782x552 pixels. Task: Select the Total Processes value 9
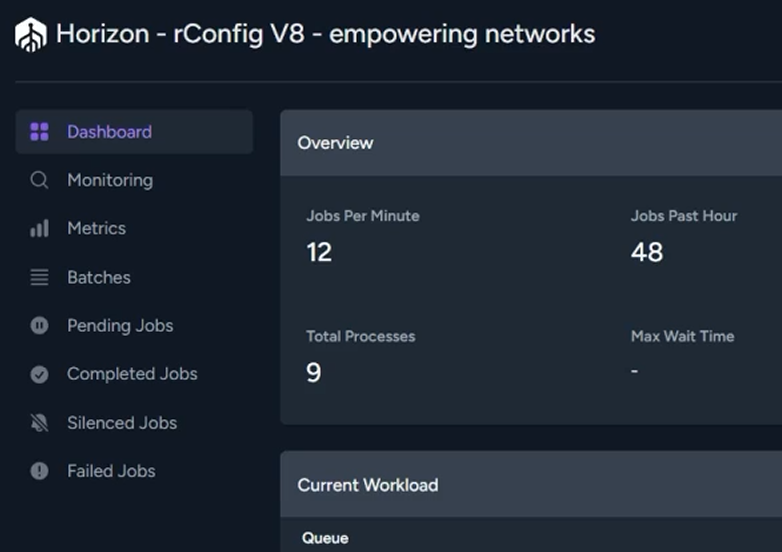[x=314, y=372]
